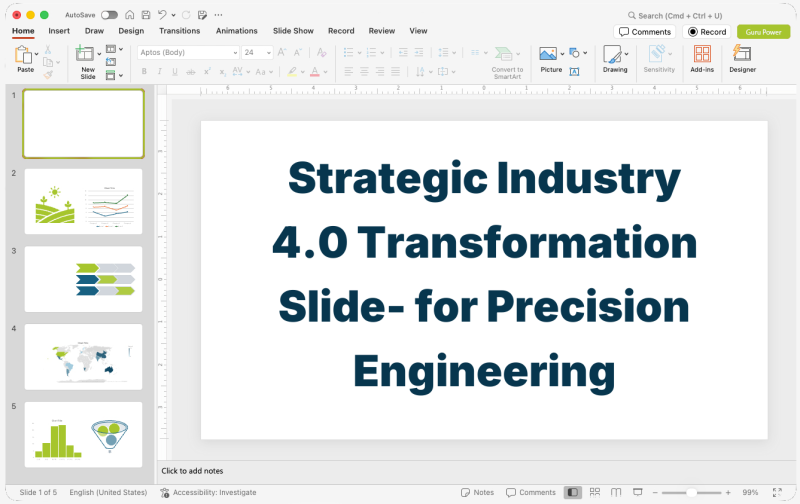Click the zoom slider handle
This screenshot has height=504, width=800.
click(691, 492)
